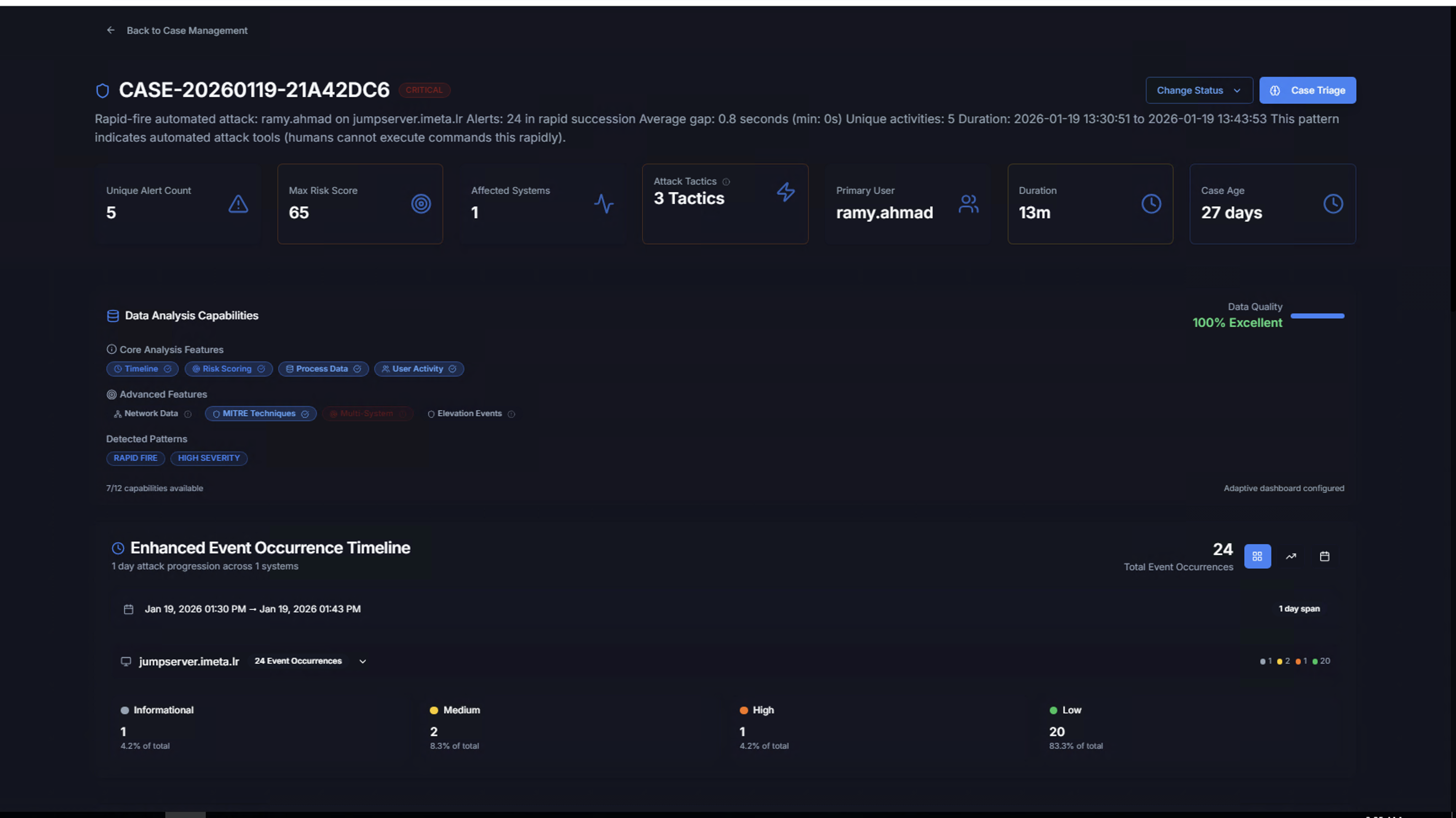Screen dimensions: 1456x818
Task: Click the Max Risk Score target icon
Action: point(420,204)
